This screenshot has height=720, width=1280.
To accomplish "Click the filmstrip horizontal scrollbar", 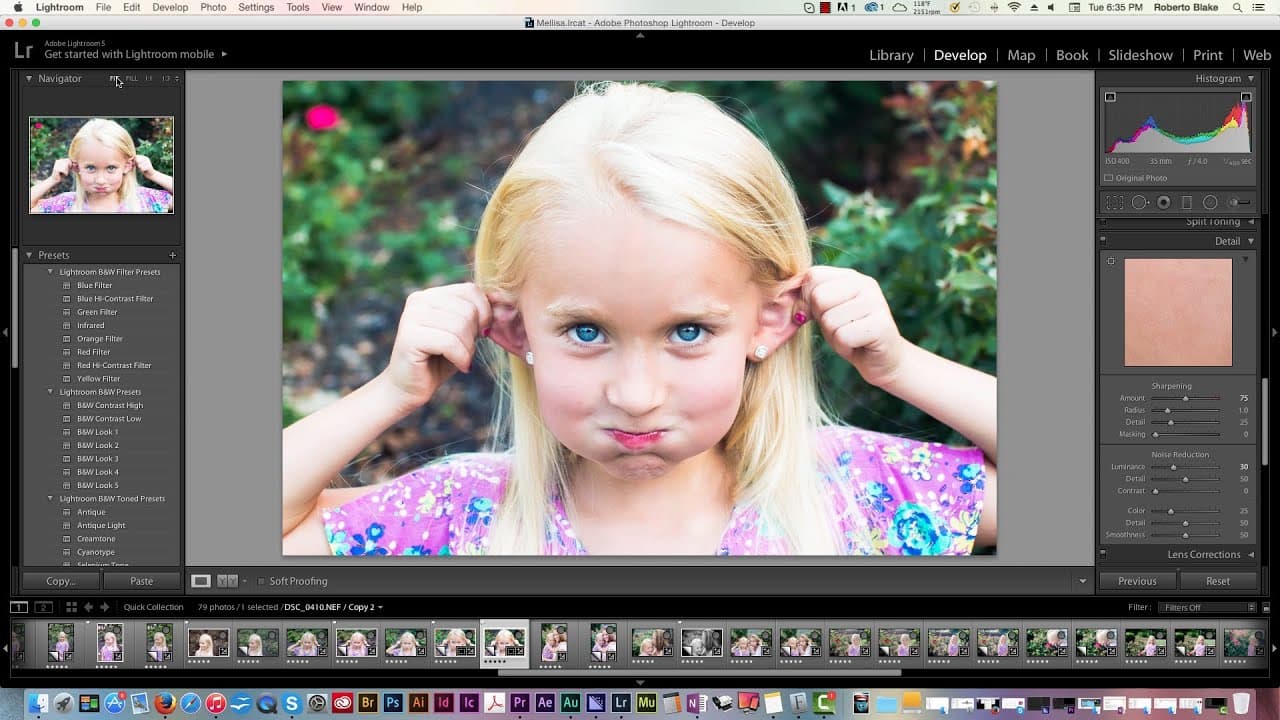I will (699, 673).
